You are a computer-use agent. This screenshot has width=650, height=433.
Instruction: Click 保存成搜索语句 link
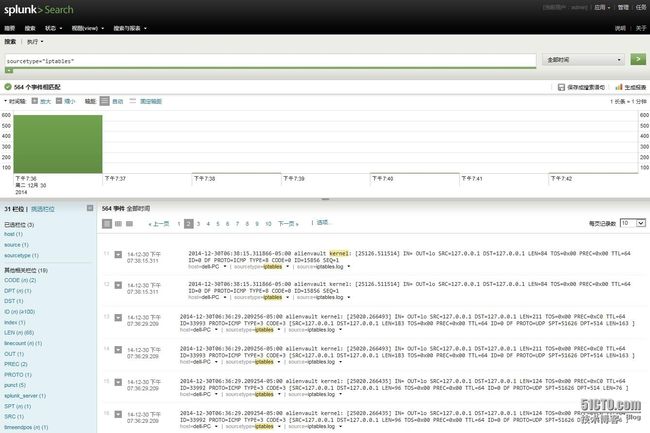(586, 87)
